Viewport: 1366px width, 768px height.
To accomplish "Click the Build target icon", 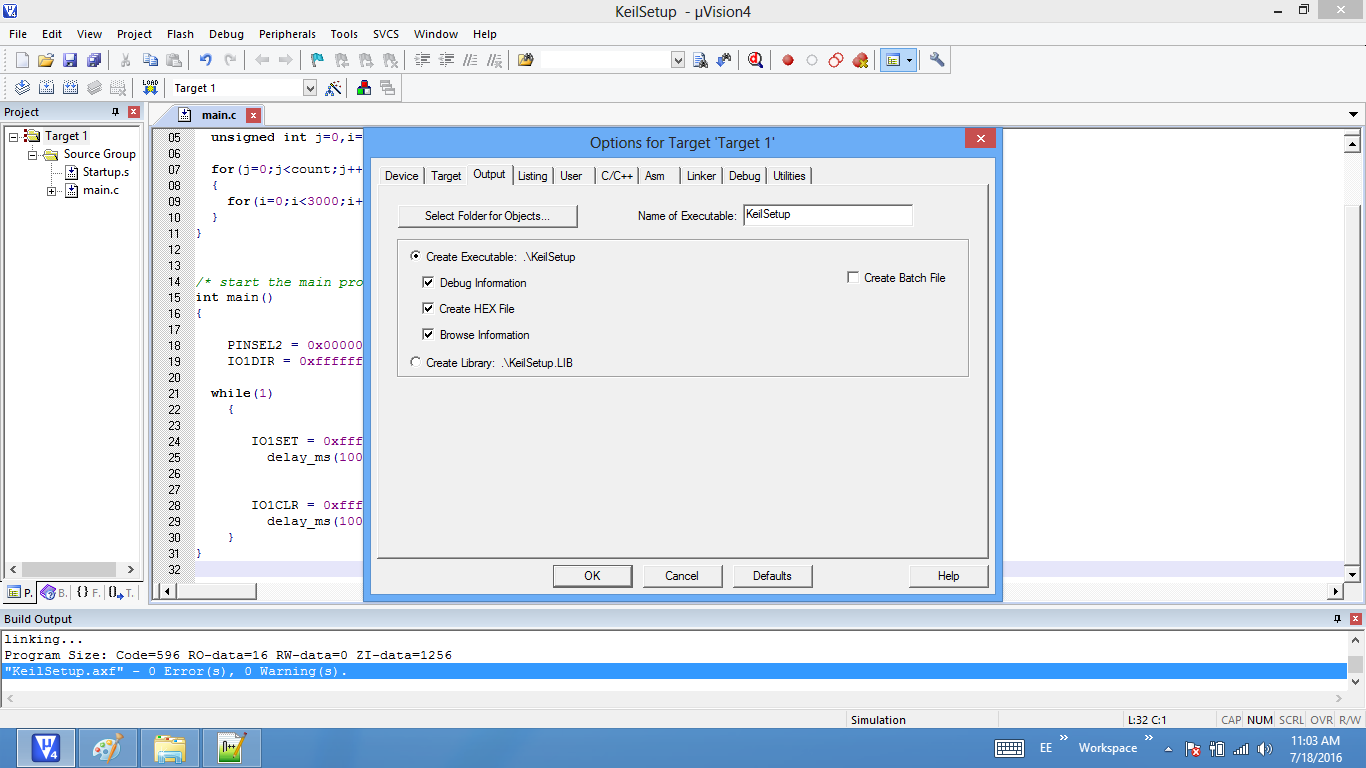I will click(46, 88).
